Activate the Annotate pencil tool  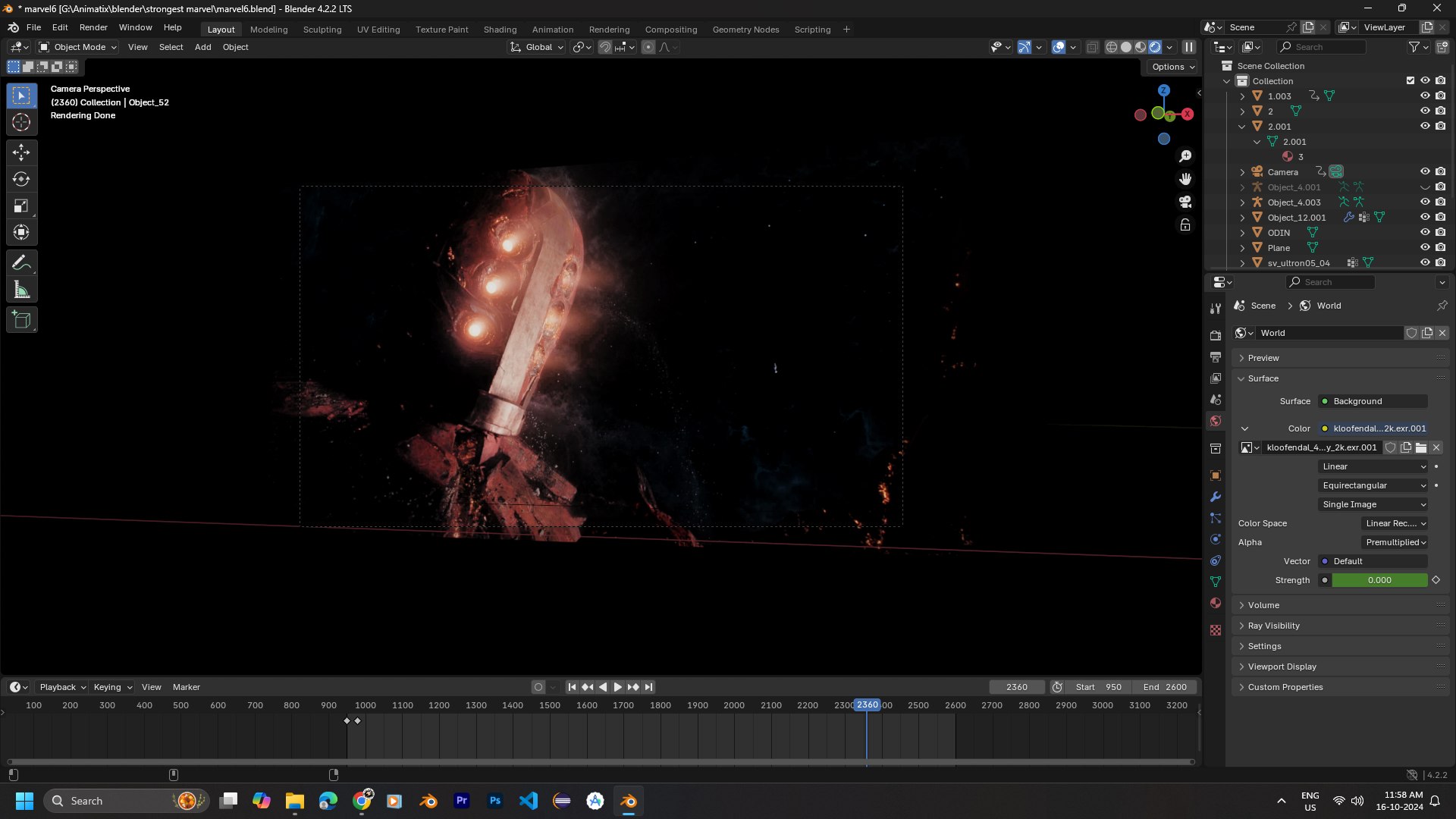pyautogui.click(x=21, y=263)
